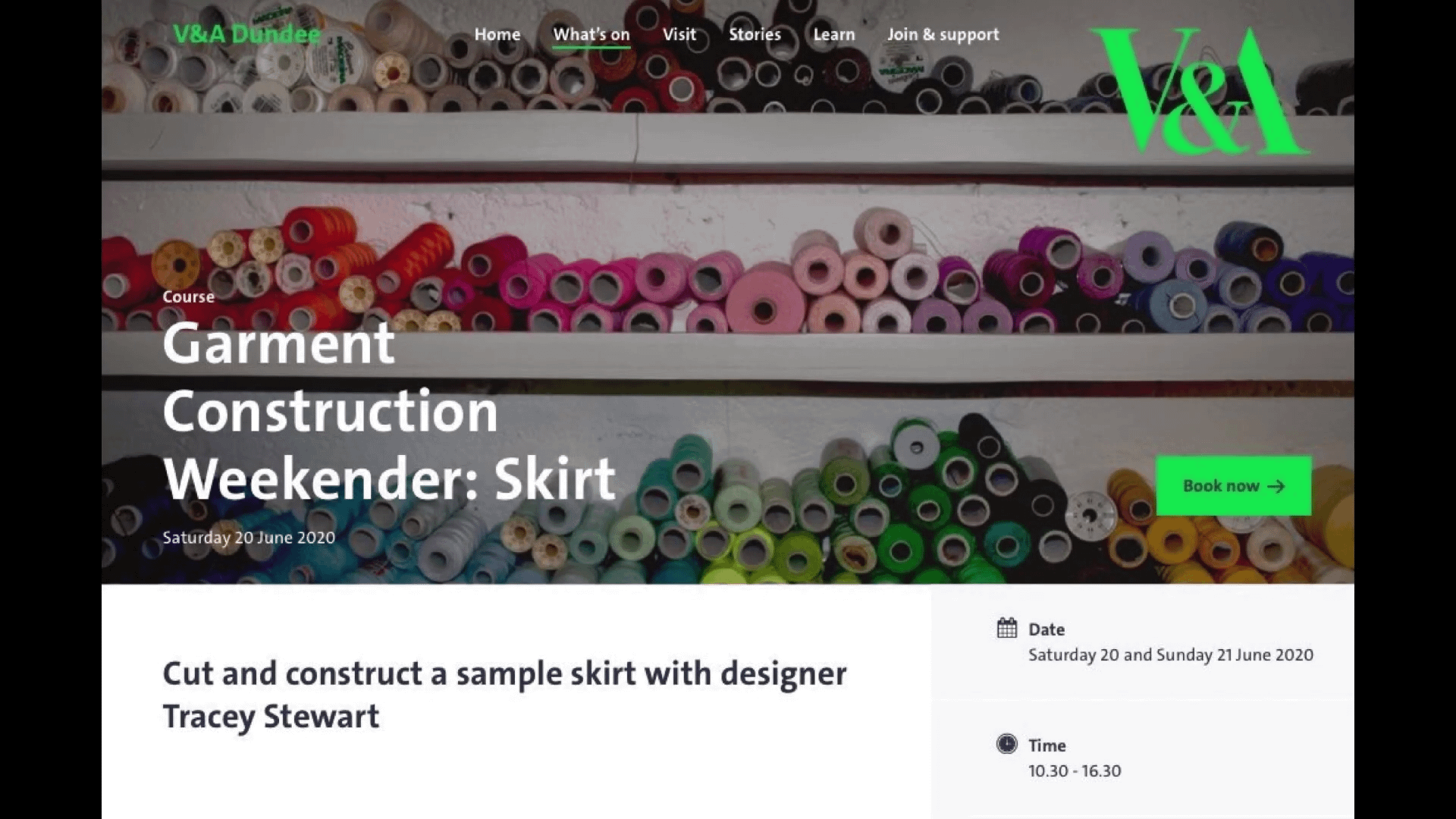Navigate to the Stories section
Screen dimensions: 1456x819
755,34
